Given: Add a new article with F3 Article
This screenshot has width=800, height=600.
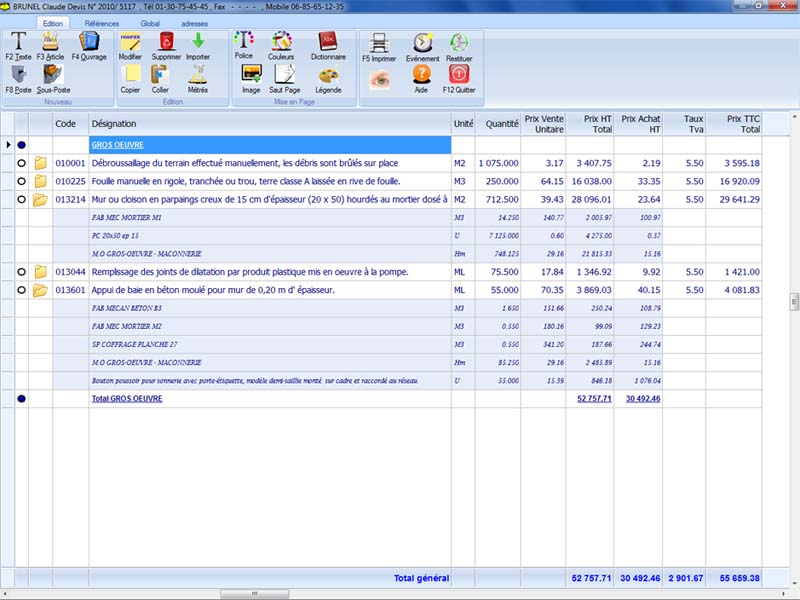Looking at the screenshot, I should (x=50, y=42).
